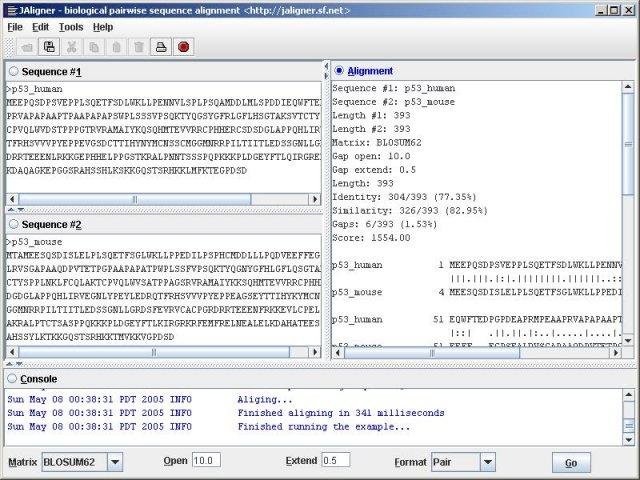Click 'Gap open: 10.0' line
The image size is (640, 480).
371,156
